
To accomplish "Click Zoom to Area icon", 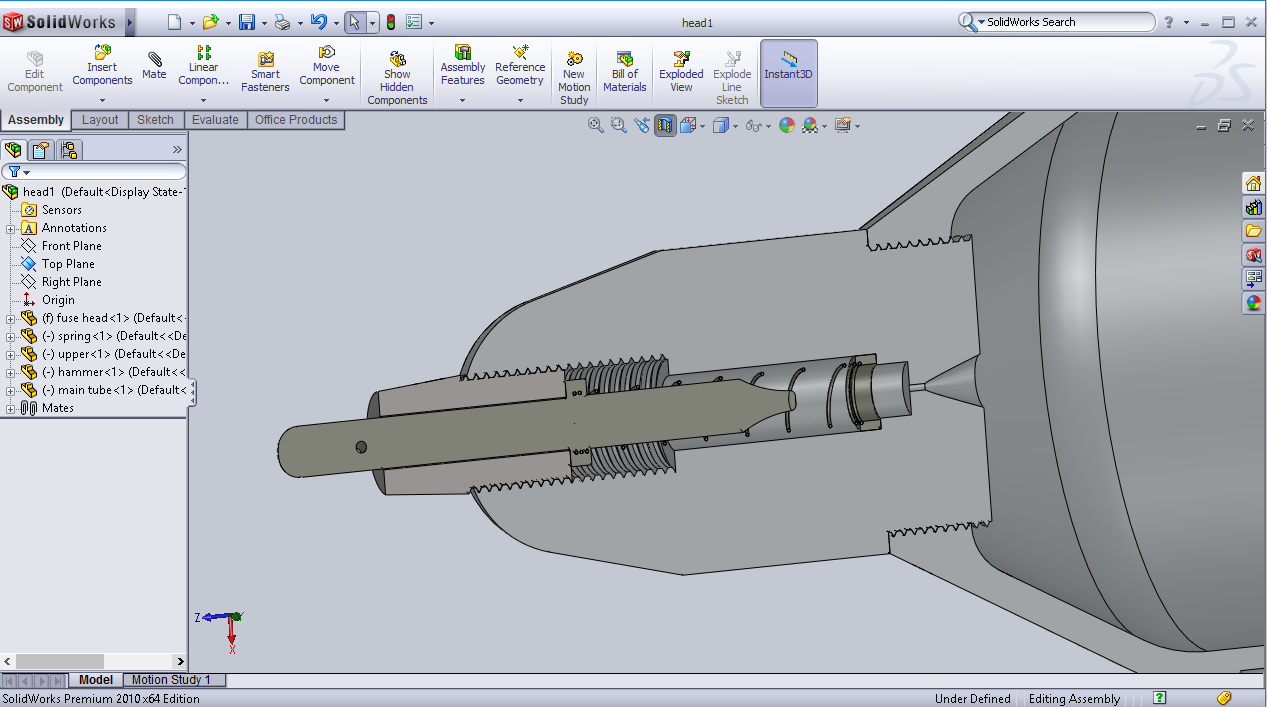I will click(618, 125).
